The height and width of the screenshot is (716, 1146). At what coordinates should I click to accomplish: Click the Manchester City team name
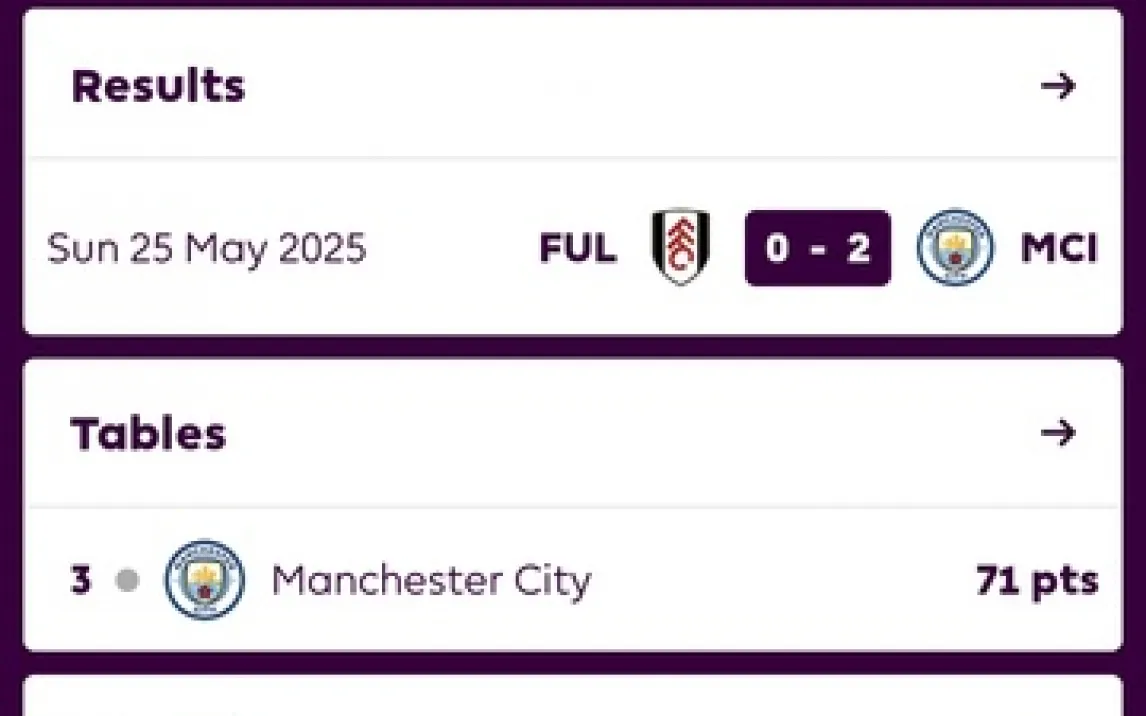pyautogui.click(x=431, y=580)
